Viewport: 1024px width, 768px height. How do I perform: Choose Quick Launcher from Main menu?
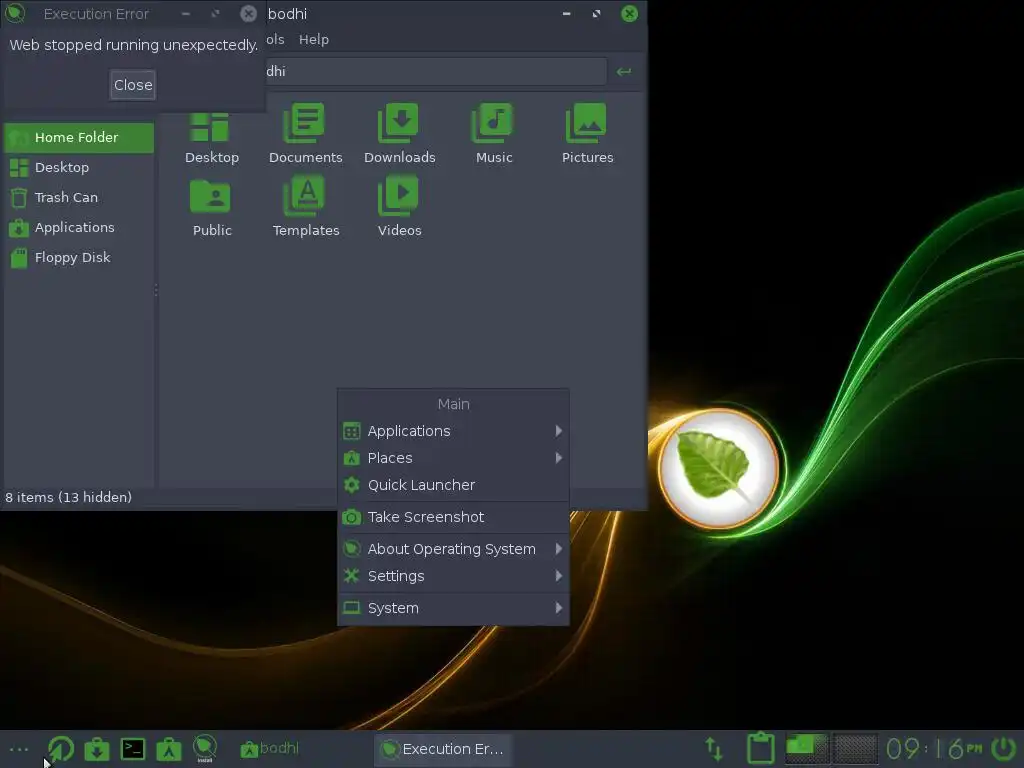[453, 485]
